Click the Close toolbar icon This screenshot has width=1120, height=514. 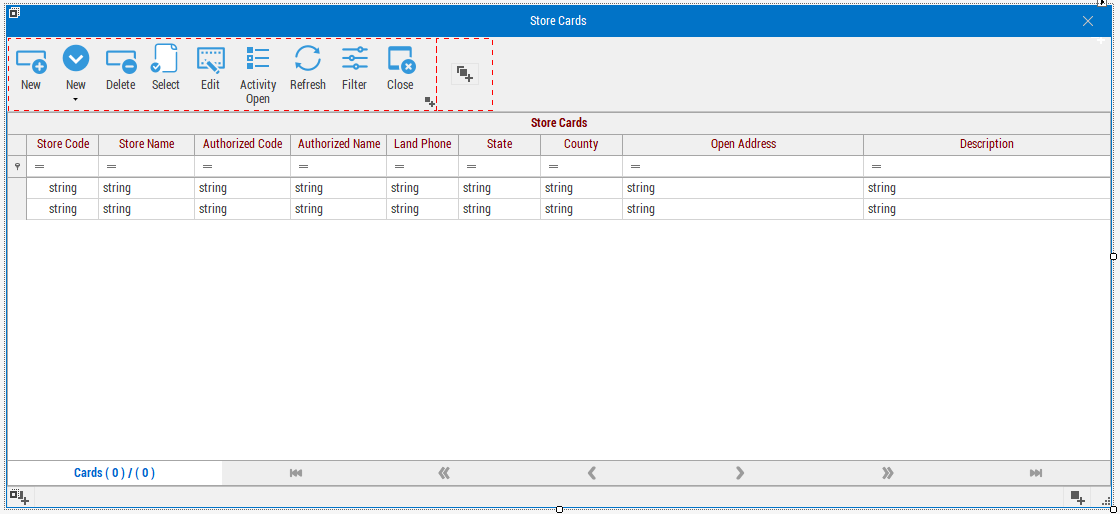point(400,60)
